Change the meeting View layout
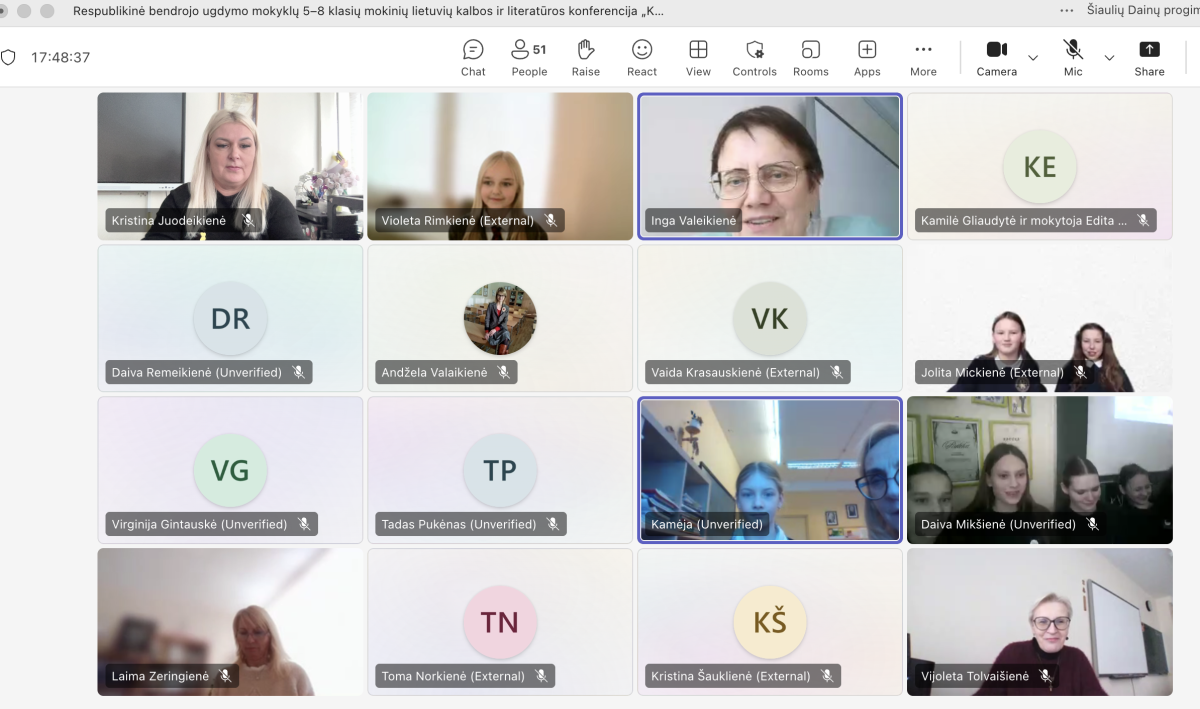 [x=698, y=57]
